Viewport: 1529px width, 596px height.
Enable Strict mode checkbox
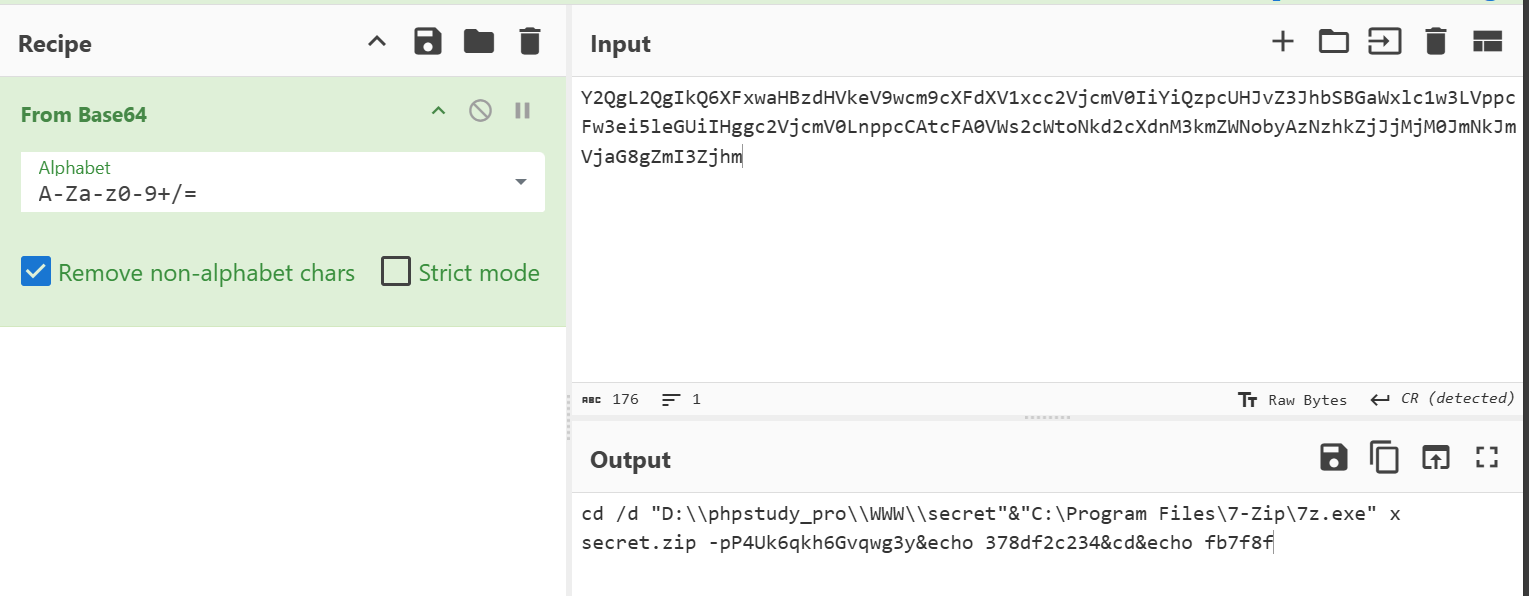tap(396, 272)
